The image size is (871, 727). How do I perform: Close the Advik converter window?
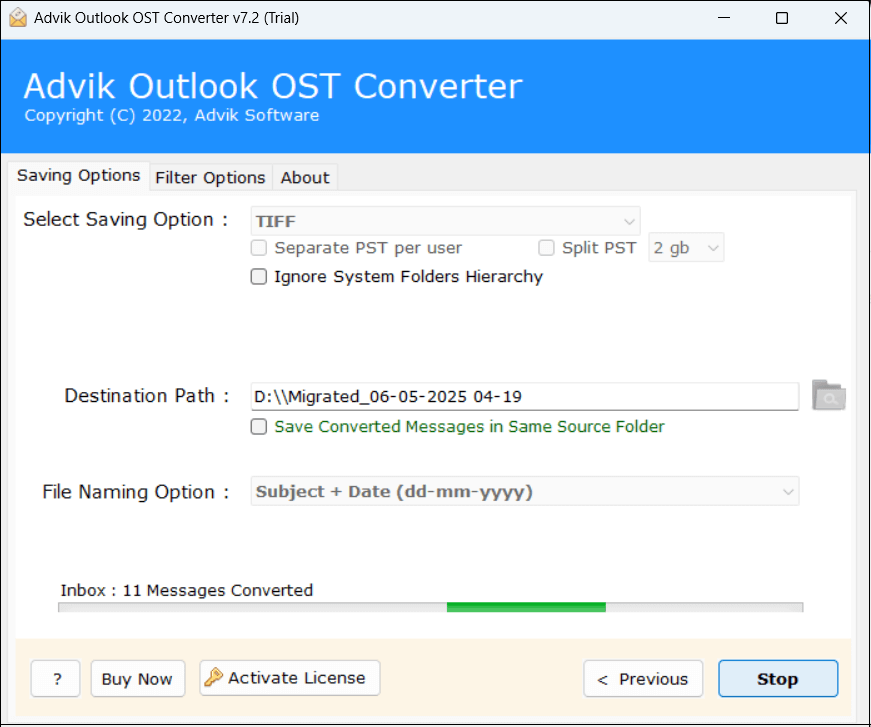(x=840, y=18)
